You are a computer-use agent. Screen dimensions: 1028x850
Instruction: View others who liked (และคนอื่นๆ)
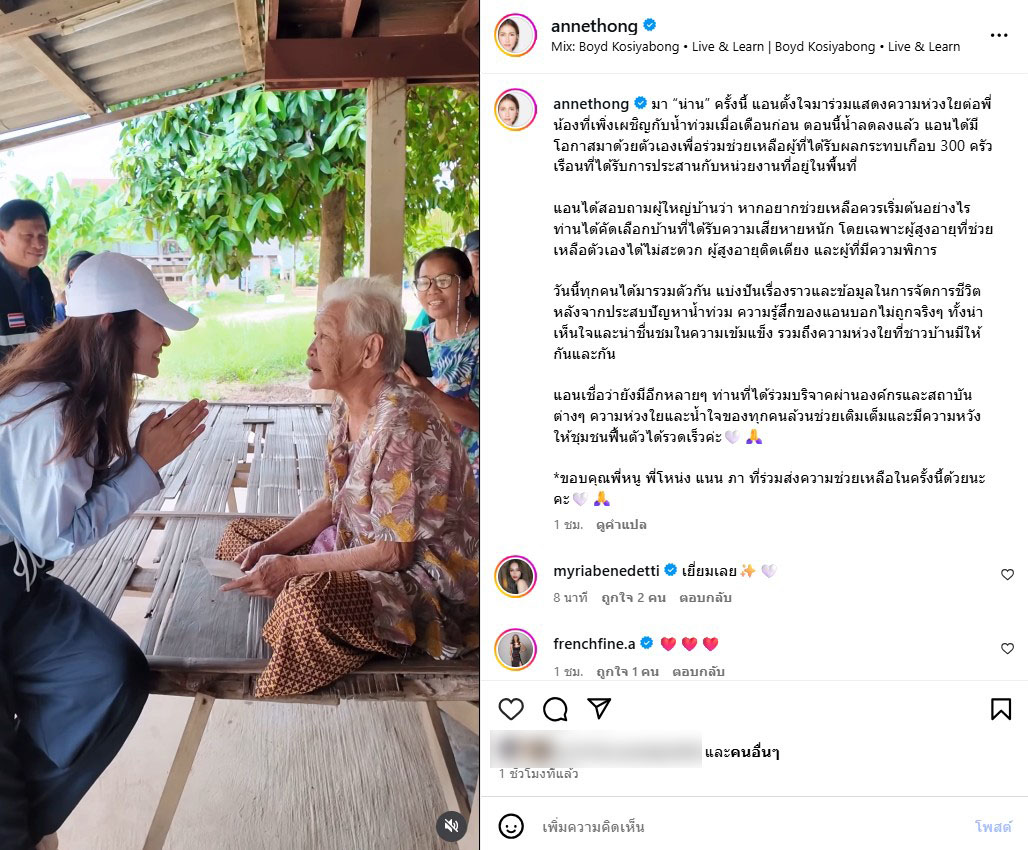[741, 752]
